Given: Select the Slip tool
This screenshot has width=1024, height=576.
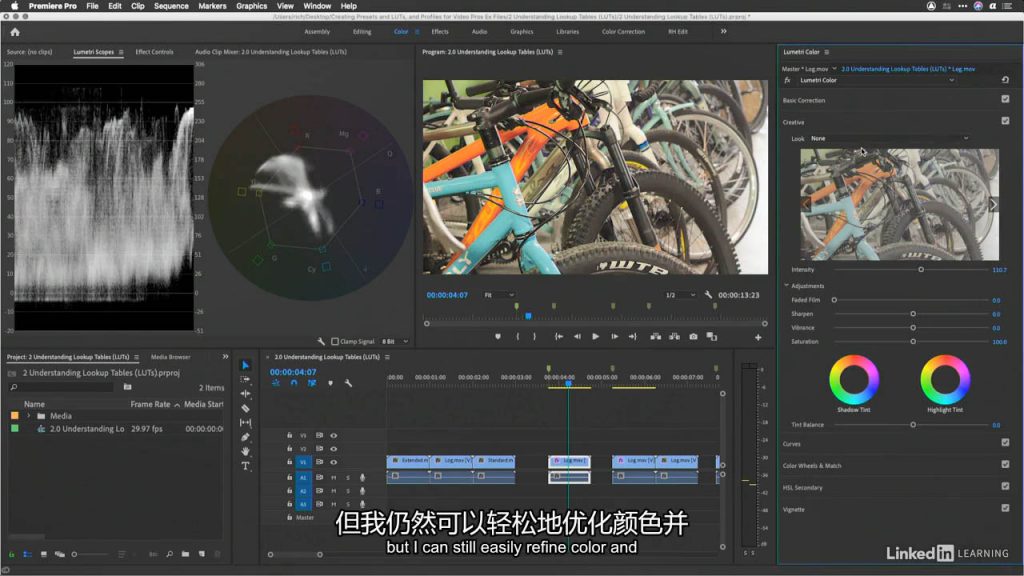Looking at the screenshot, I should (246, 423).
